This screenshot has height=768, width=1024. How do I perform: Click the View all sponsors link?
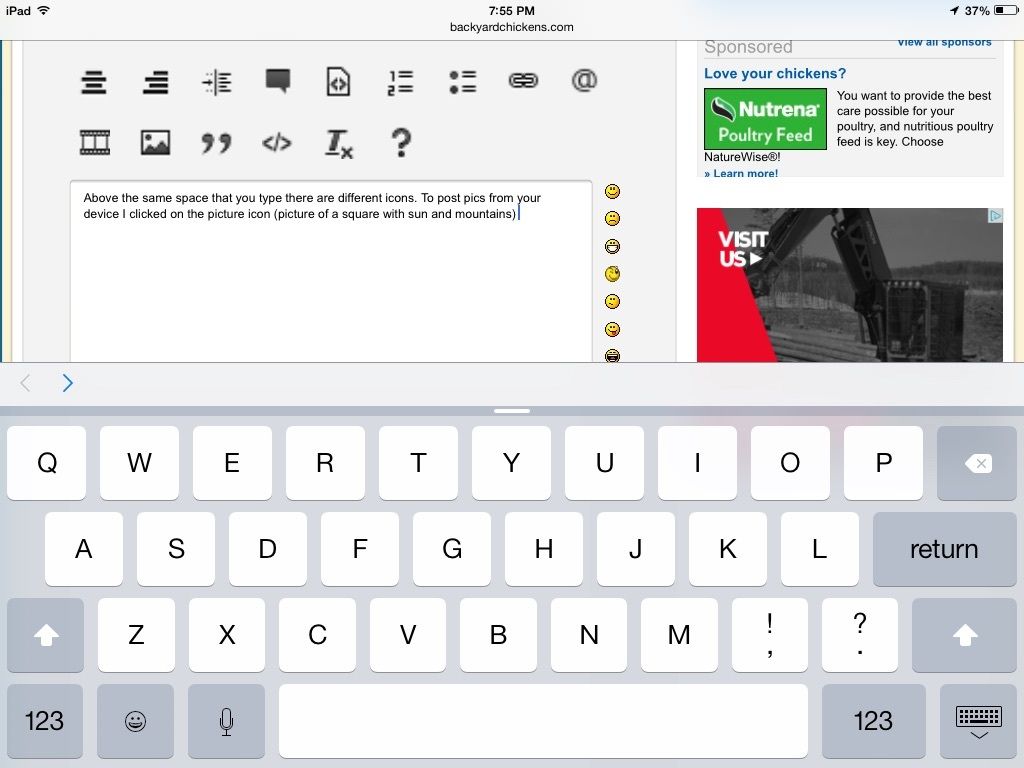pyautogui.click(x=944, y=42)
